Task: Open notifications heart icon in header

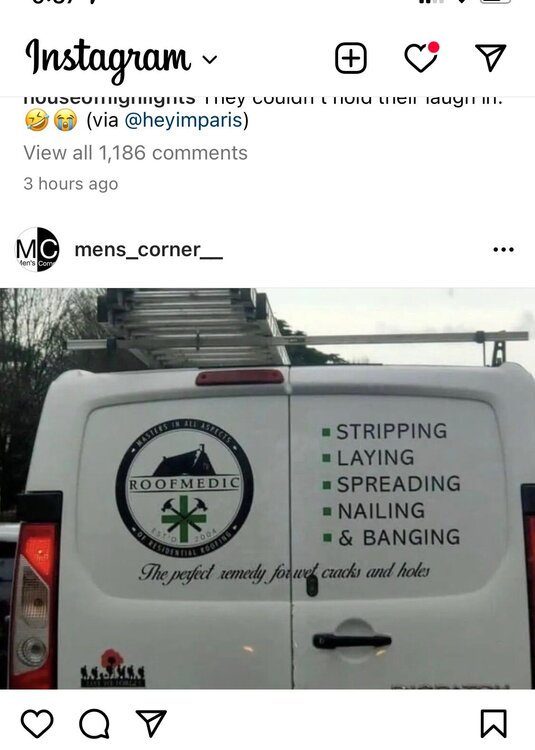Action: tap(421, 57)
